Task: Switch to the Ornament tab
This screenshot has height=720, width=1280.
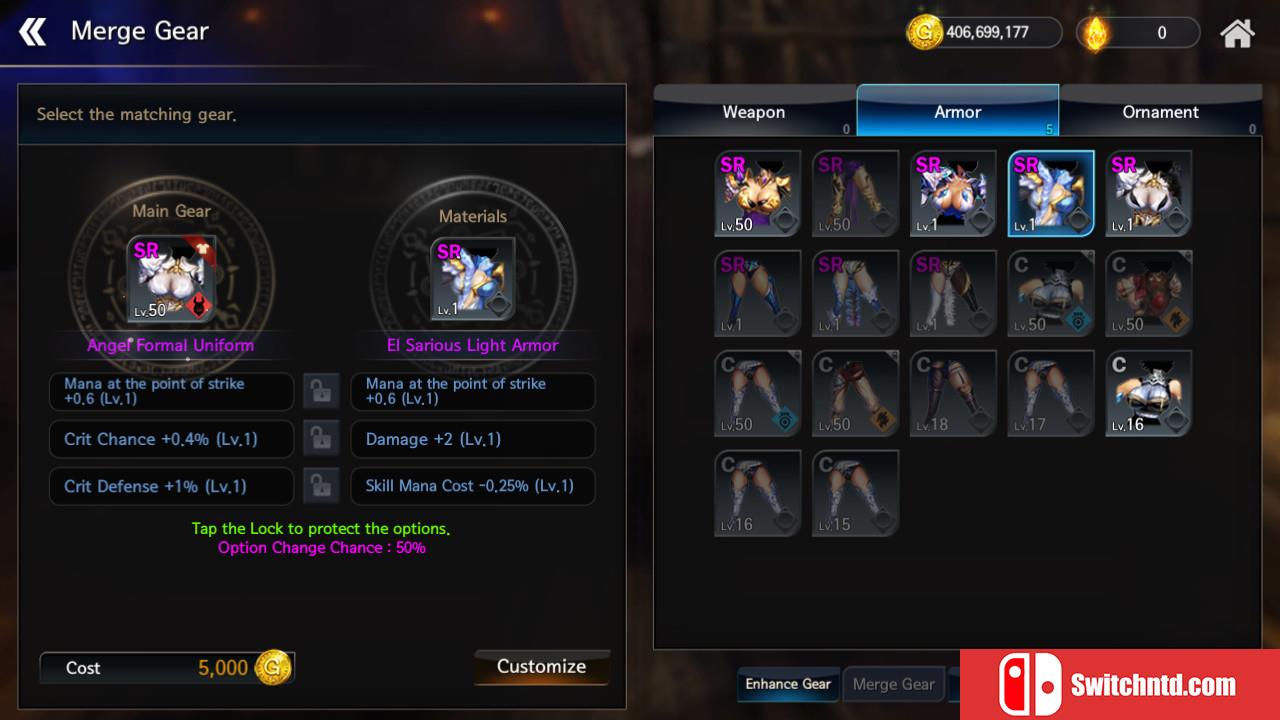Action: 1160,112
